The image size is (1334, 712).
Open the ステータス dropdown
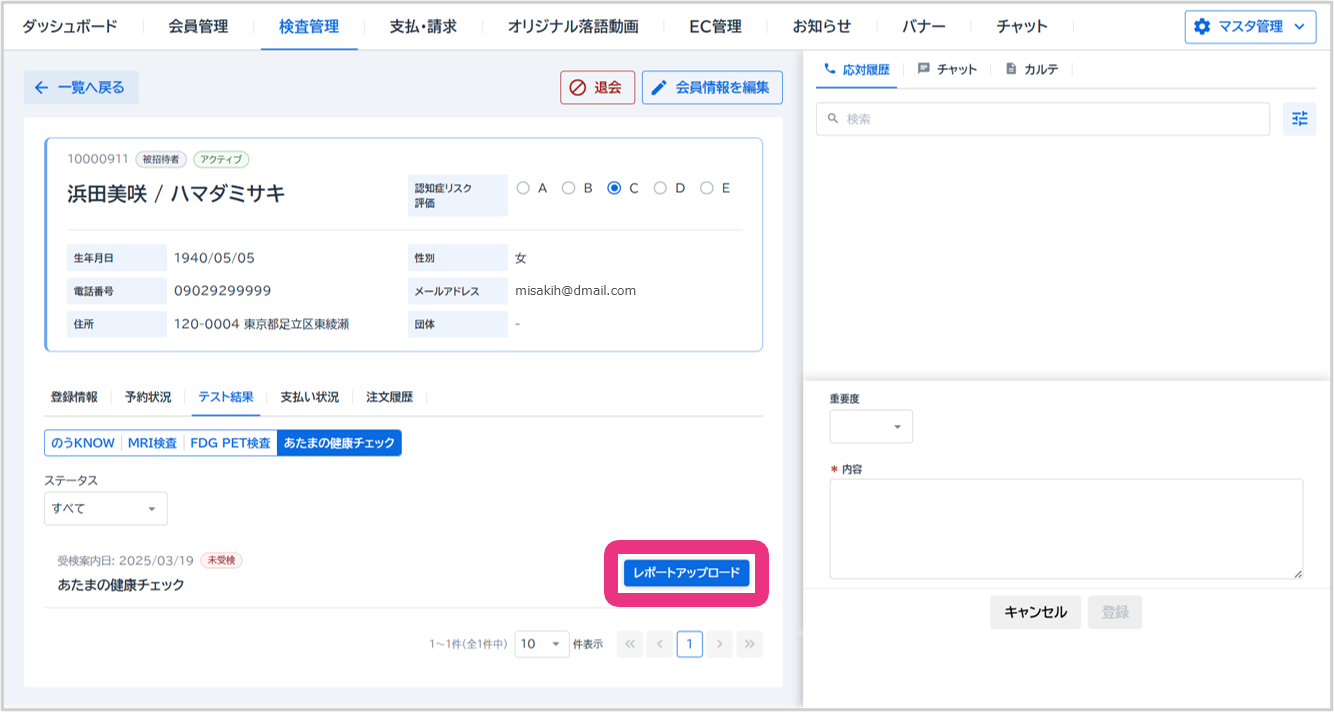pyautogui.click(x=106, y=508)
